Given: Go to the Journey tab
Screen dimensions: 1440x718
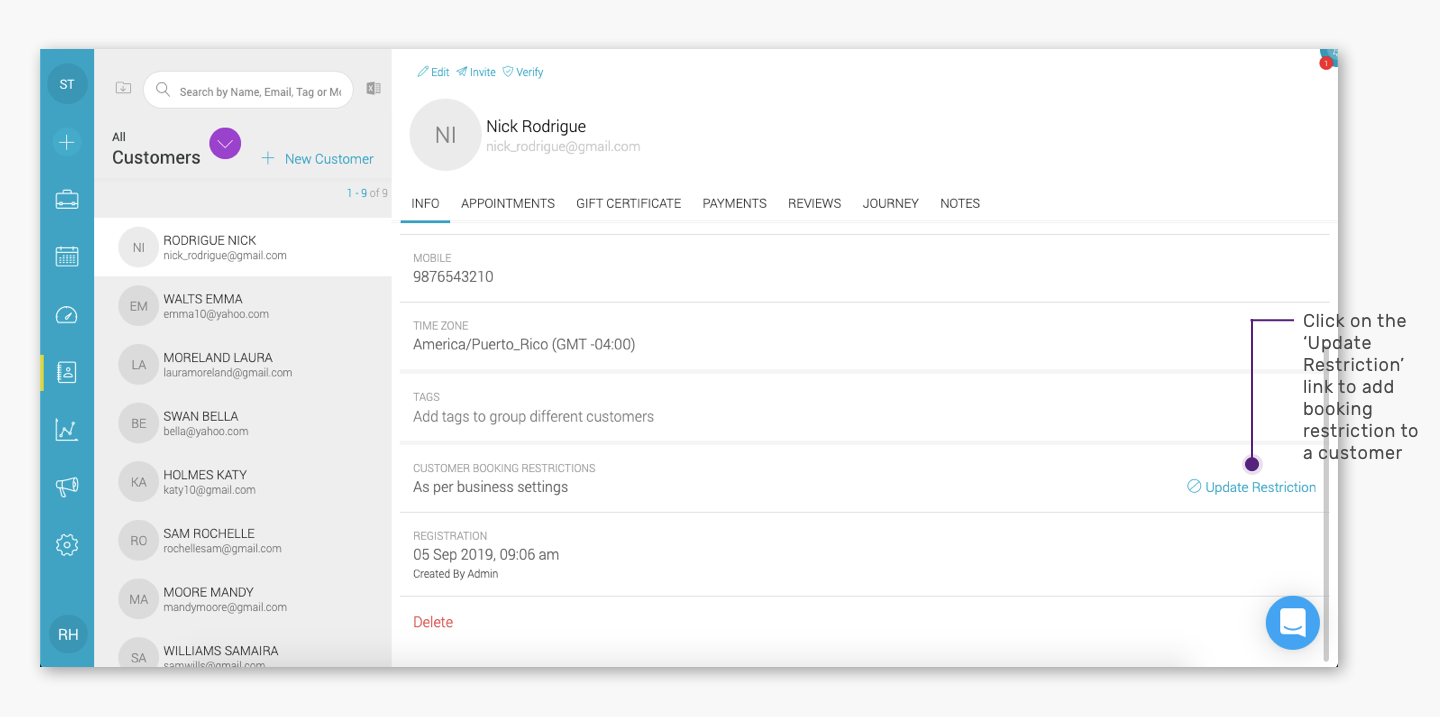Looking at the screenshot, I should pyautogui.click(x=890, y=203).
